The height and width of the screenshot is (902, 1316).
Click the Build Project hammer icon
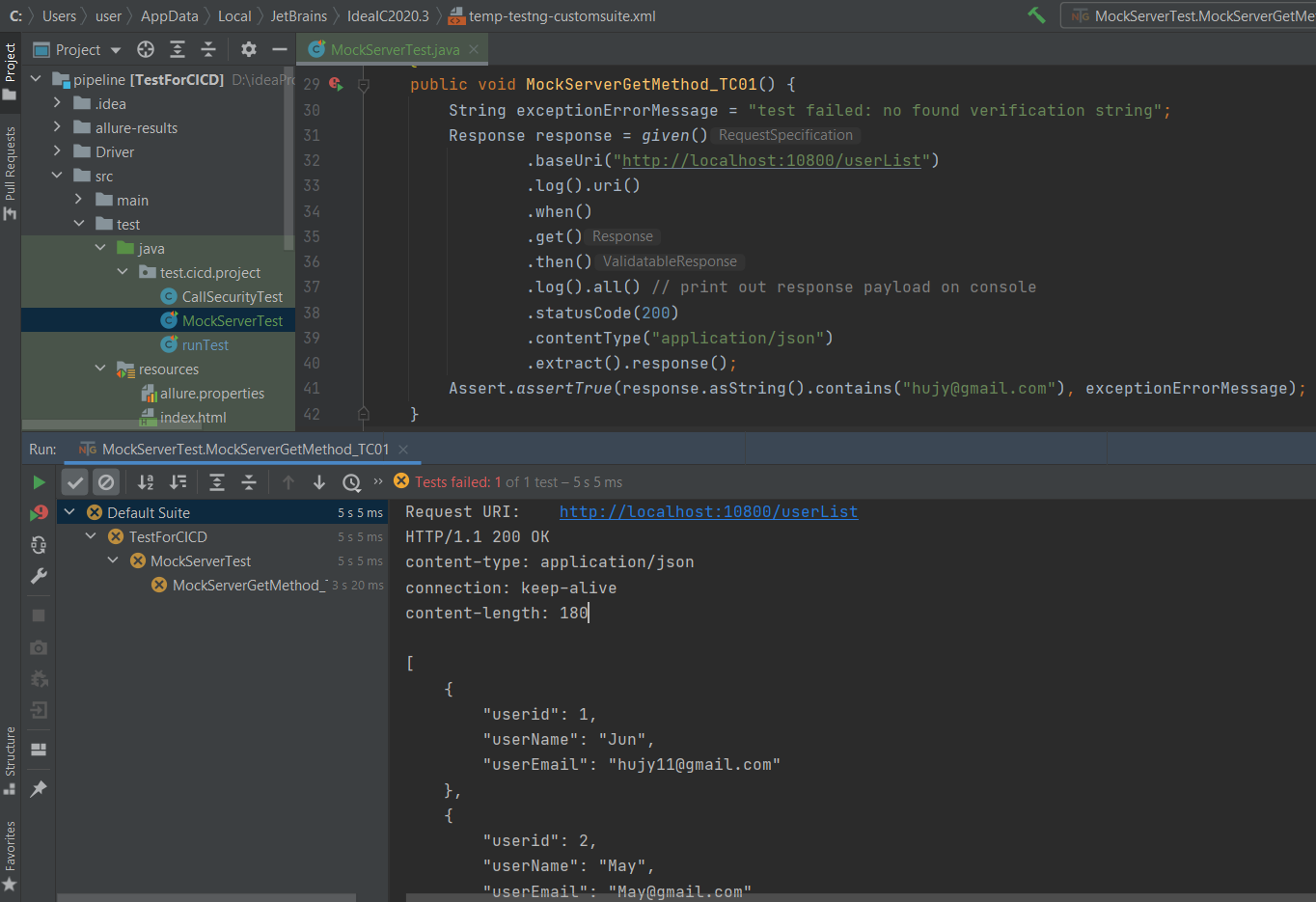pos(1036,15)
